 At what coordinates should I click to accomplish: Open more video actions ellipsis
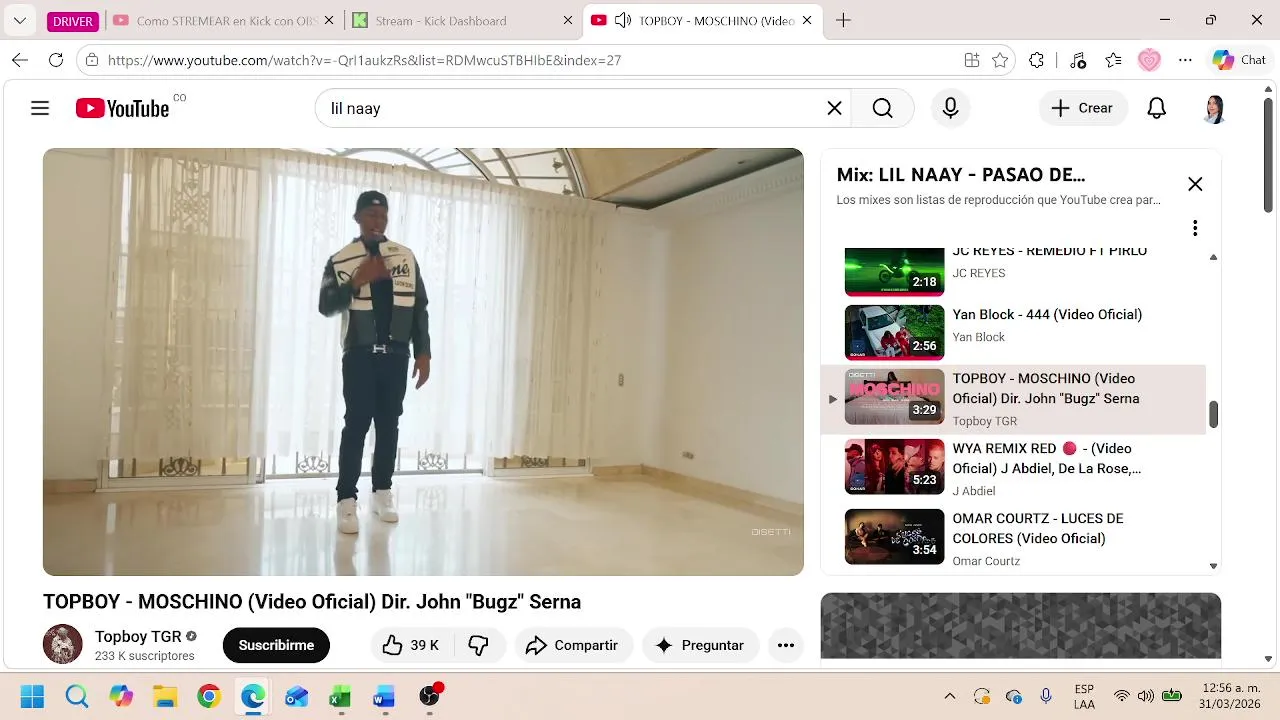786,645
